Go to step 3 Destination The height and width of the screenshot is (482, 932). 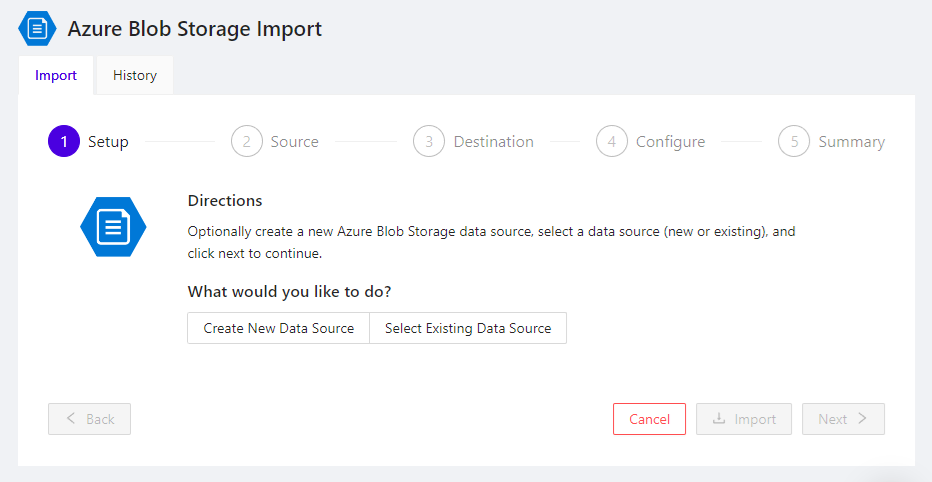pyautogui.click(x=474, y=141)
